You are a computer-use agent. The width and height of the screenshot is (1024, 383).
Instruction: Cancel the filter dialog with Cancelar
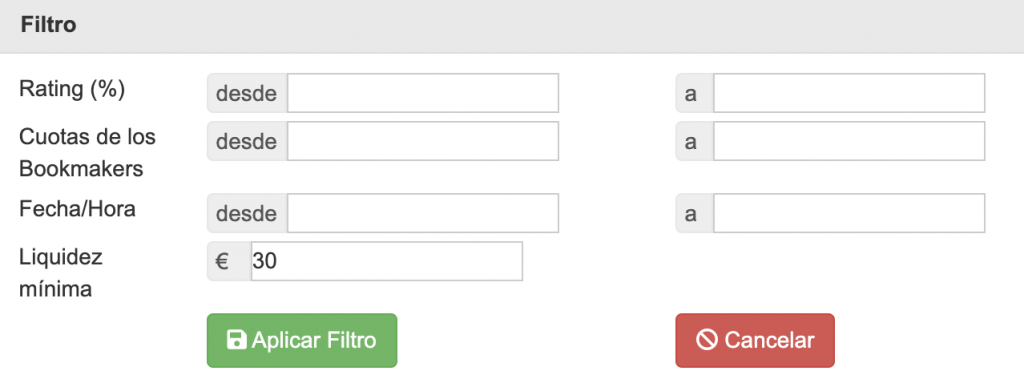pyautogui.click(x=755, y=340)
